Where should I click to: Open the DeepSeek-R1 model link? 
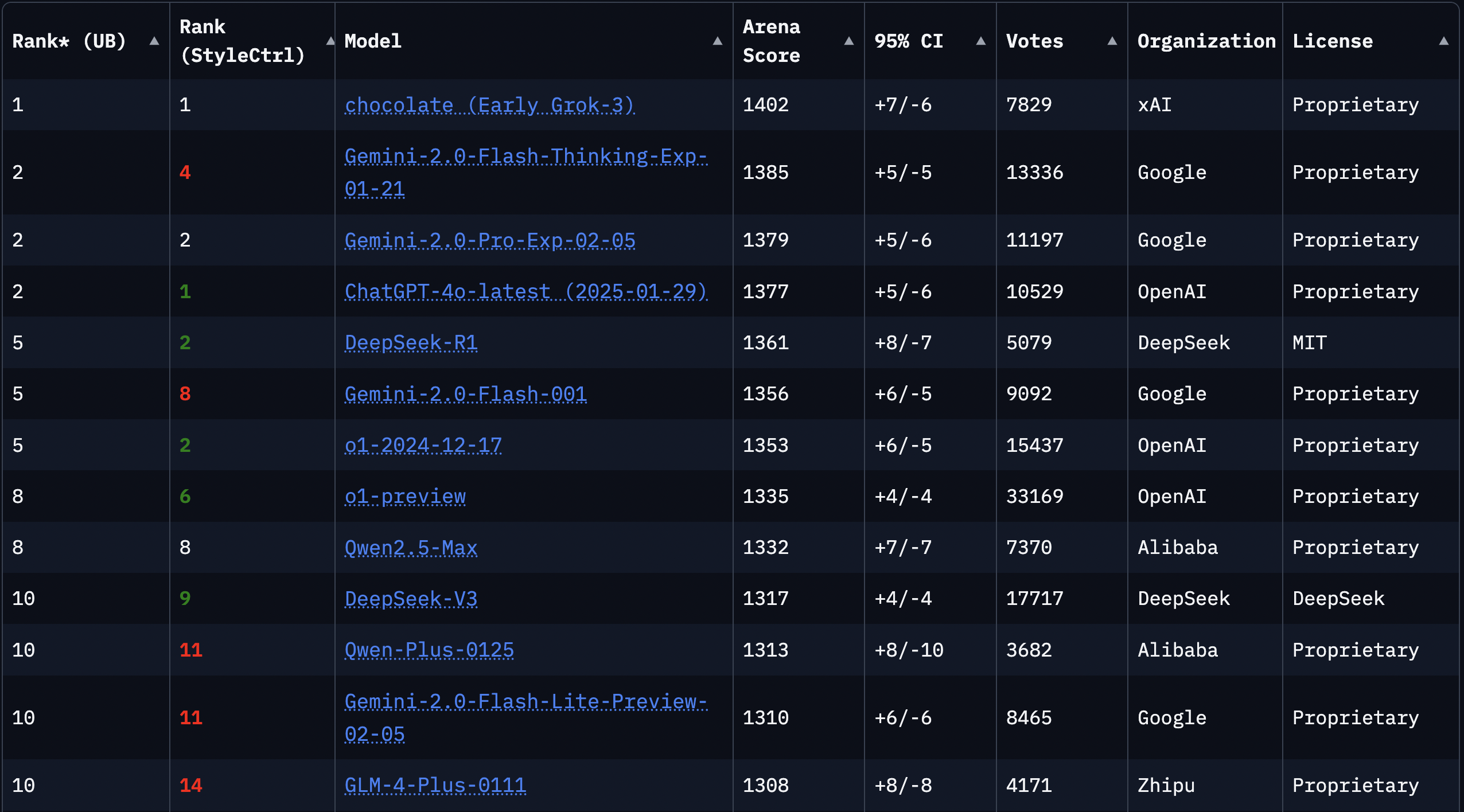tap(411, 343)
